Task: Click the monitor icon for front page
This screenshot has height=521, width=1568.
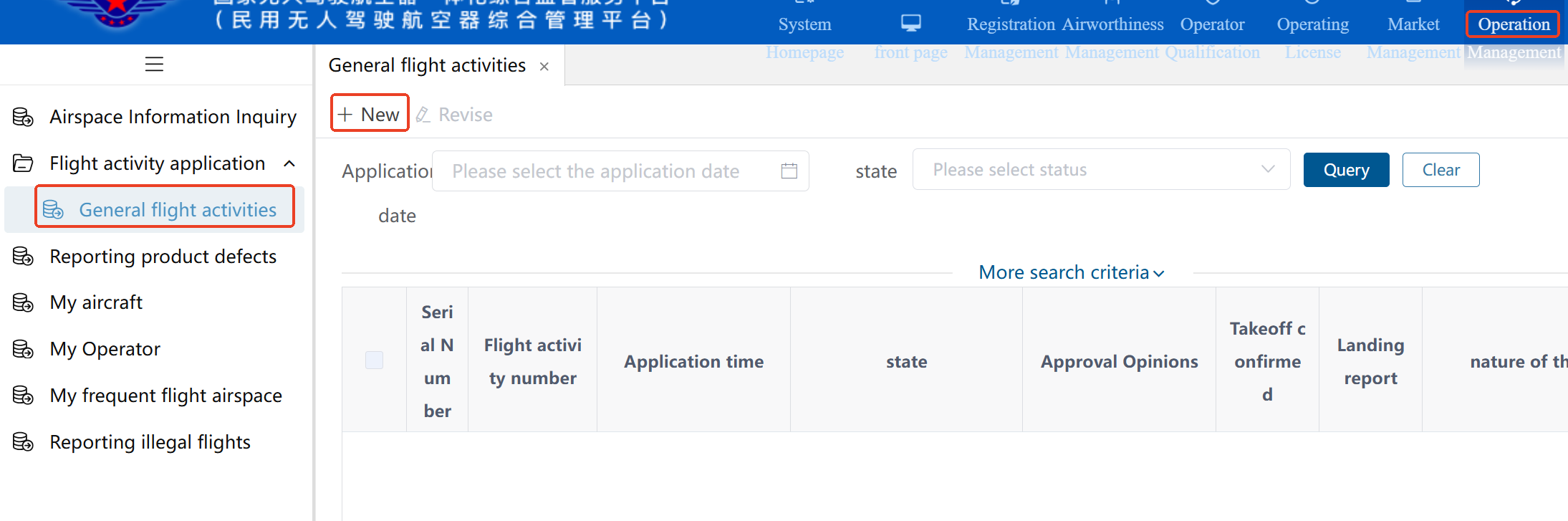Action: click(x=911, y=23)
